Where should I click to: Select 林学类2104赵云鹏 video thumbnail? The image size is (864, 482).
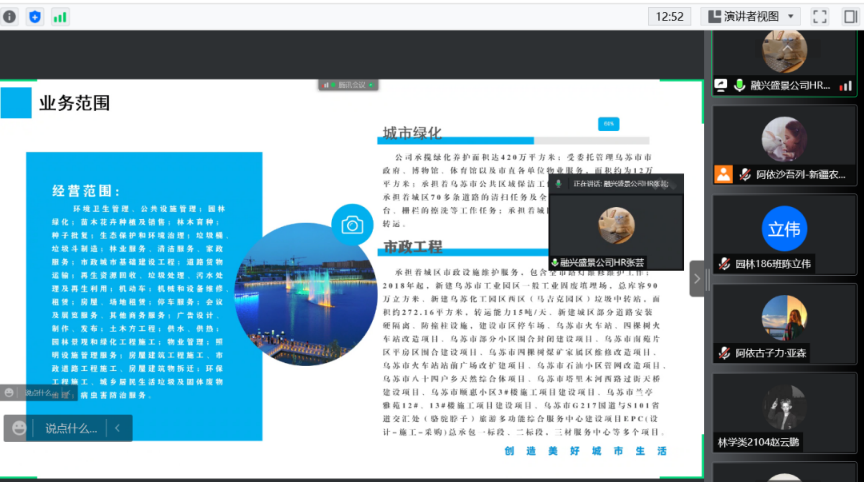tap(784, 408)
